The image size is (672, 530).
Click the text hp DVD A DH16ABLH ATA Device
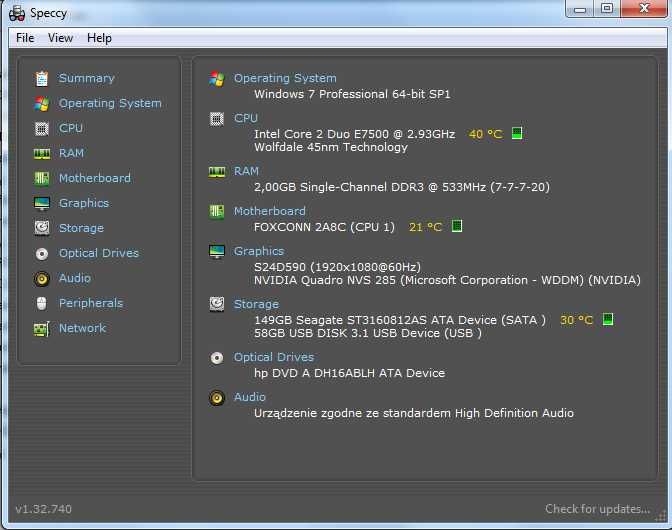(349, 373)
